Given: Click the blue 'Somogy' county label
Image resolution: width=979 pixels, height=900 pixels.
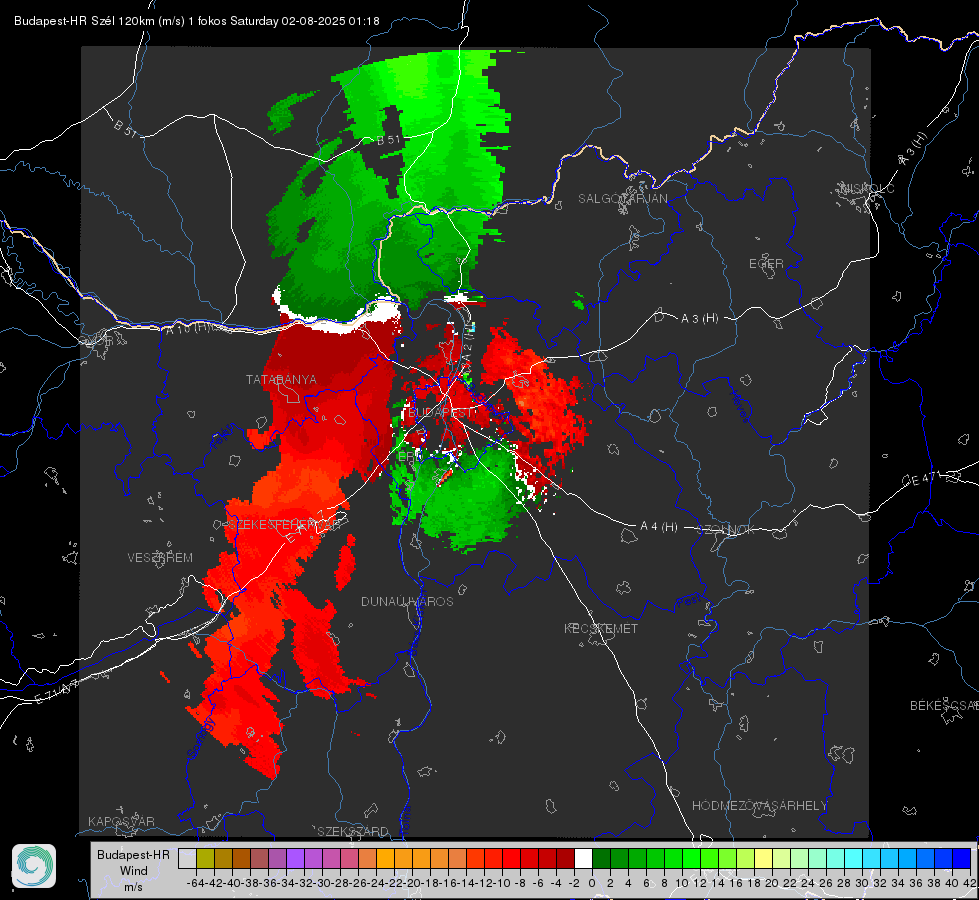Looking at the screenshot, I should coord(200,738).
